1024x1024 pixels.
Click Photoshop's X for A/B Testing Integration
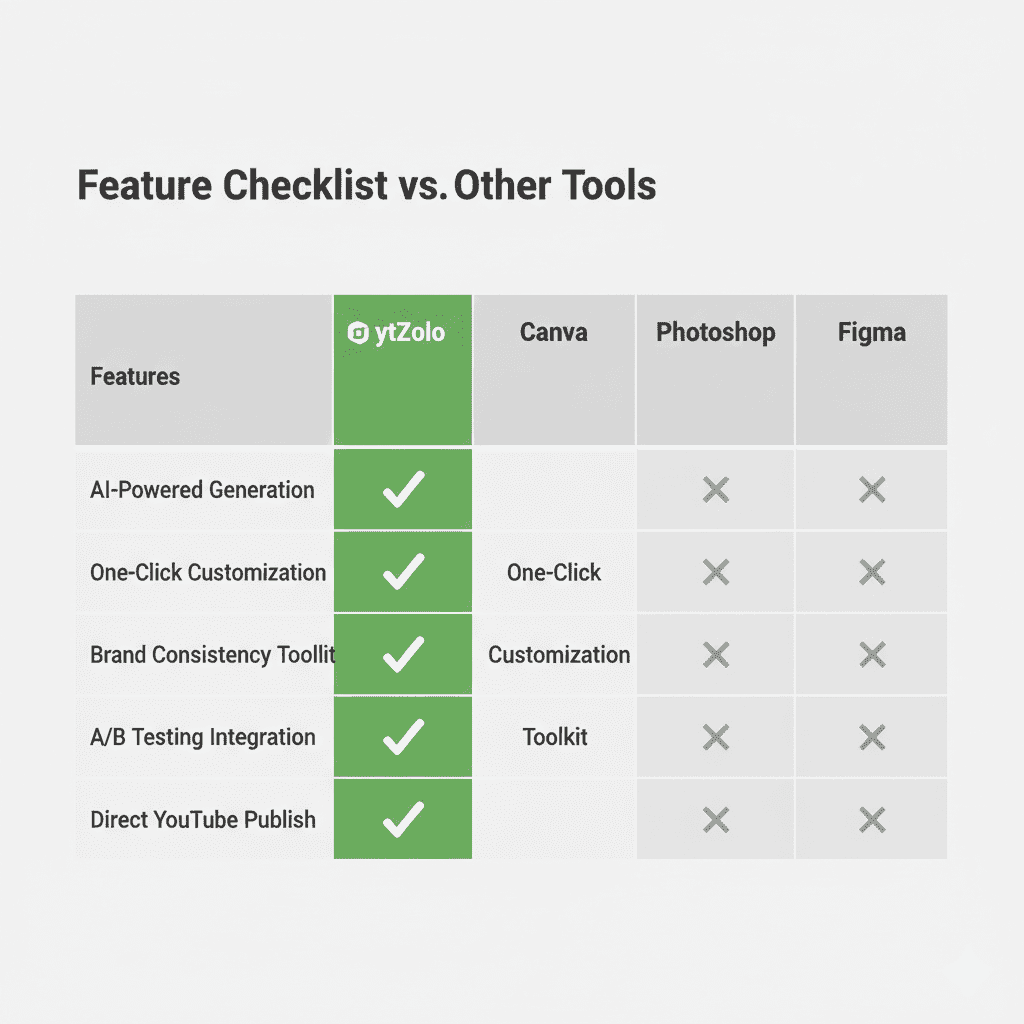(715, 737)
